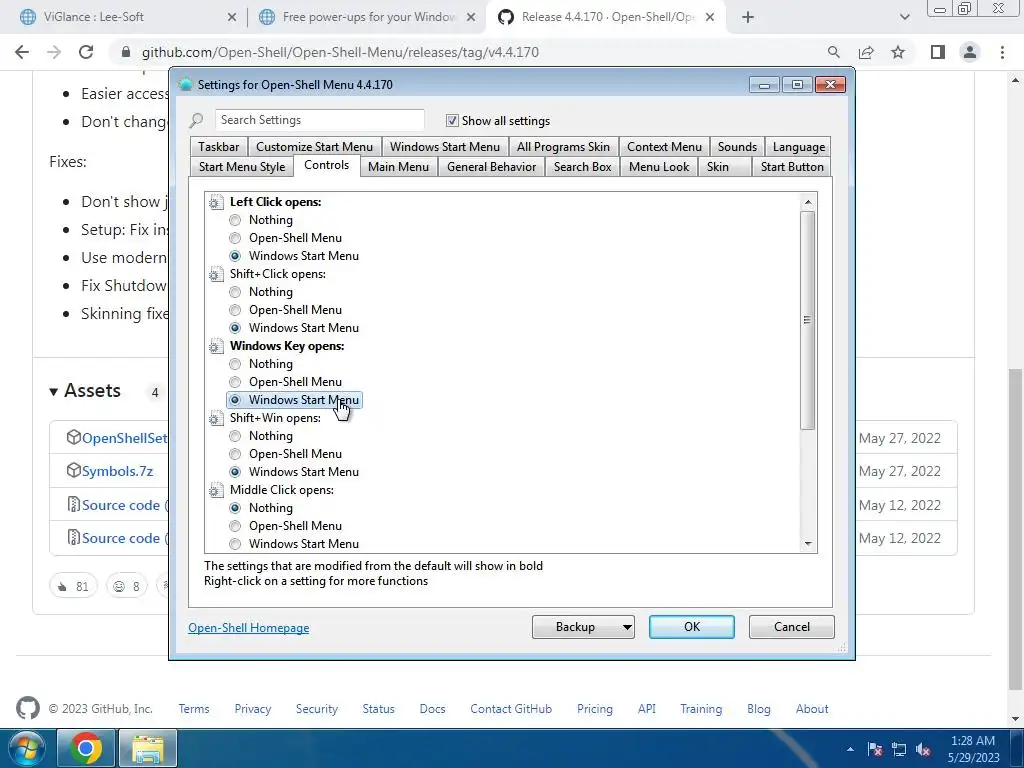Click the magnifier icon next to Search Settings
1024x768 pixels.
point(197,120)
